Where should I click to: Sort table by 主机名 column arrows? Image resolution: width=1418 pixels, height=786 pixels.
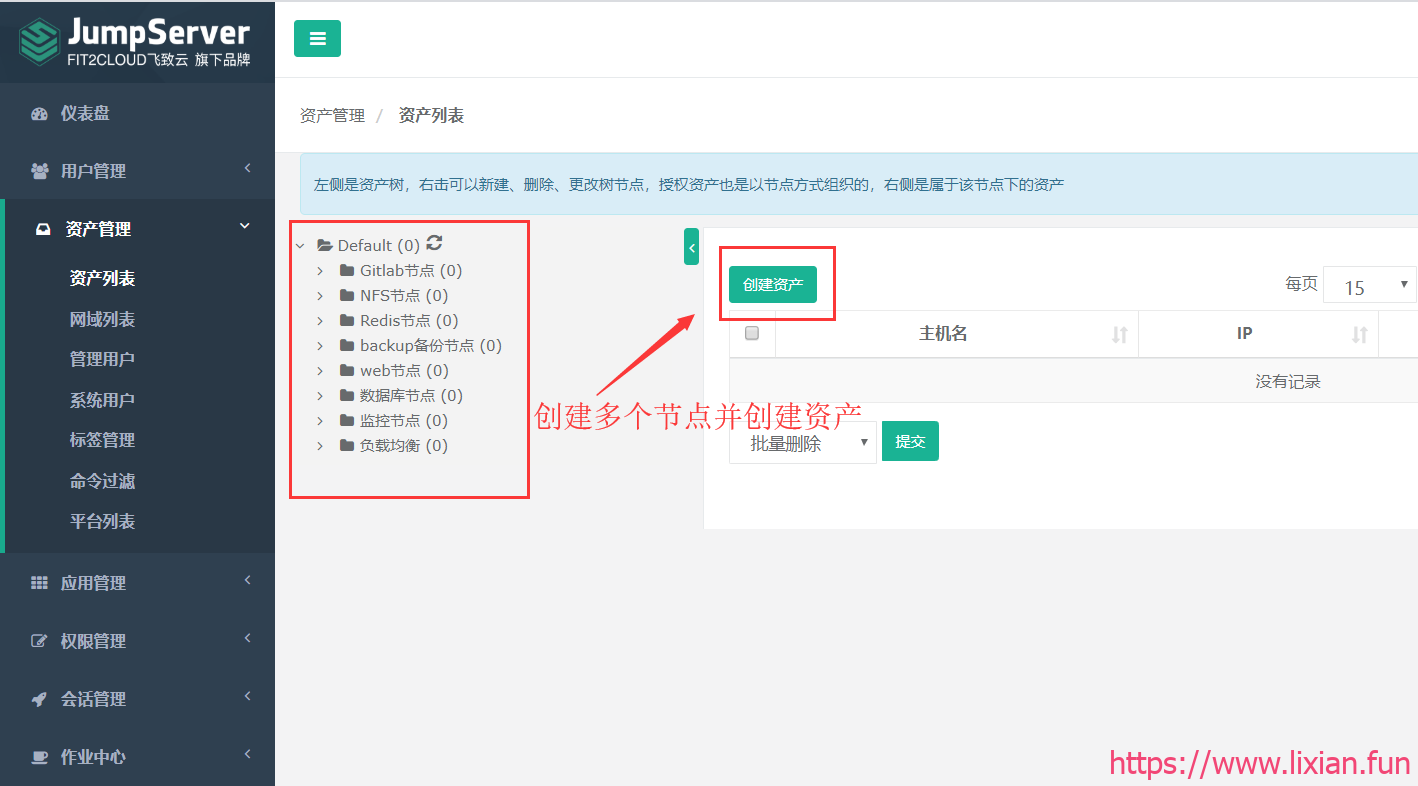pyautogui.click(x=1120, y=335)
